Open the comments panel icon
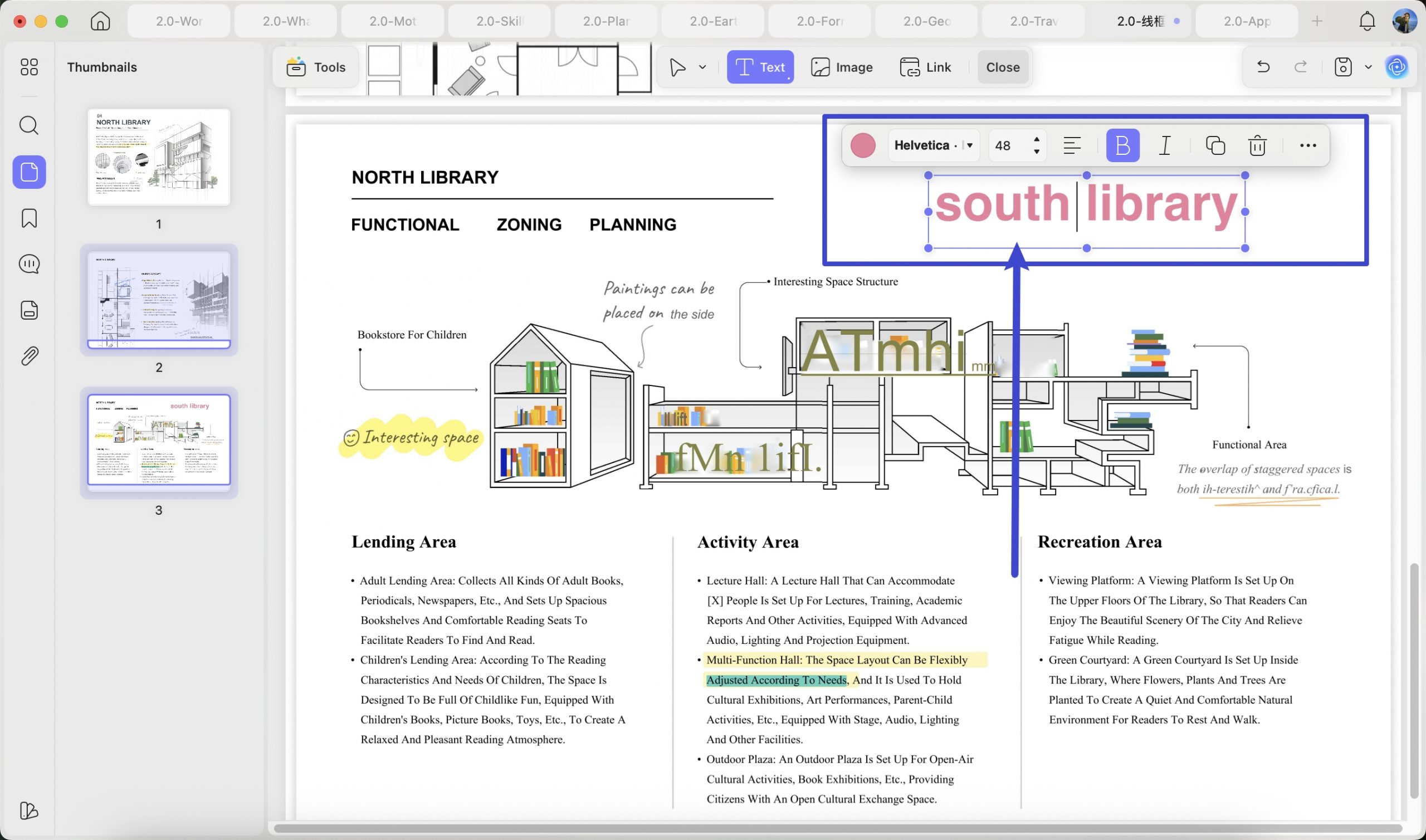Image resolution: width=1426 pixels, height=840 pixels. (x=29, y=265)
